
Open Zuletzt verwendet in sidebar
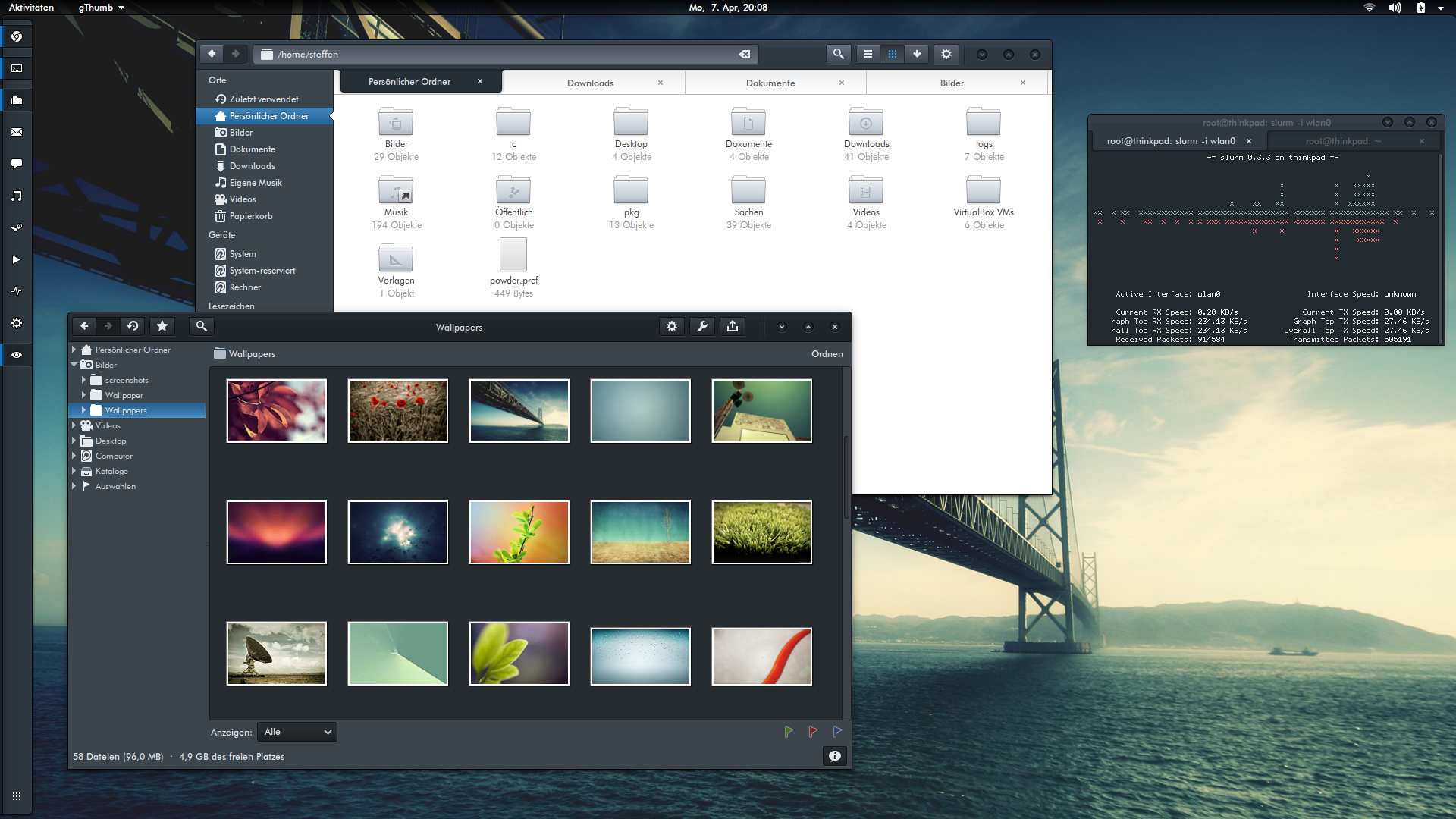pos(264,99)
